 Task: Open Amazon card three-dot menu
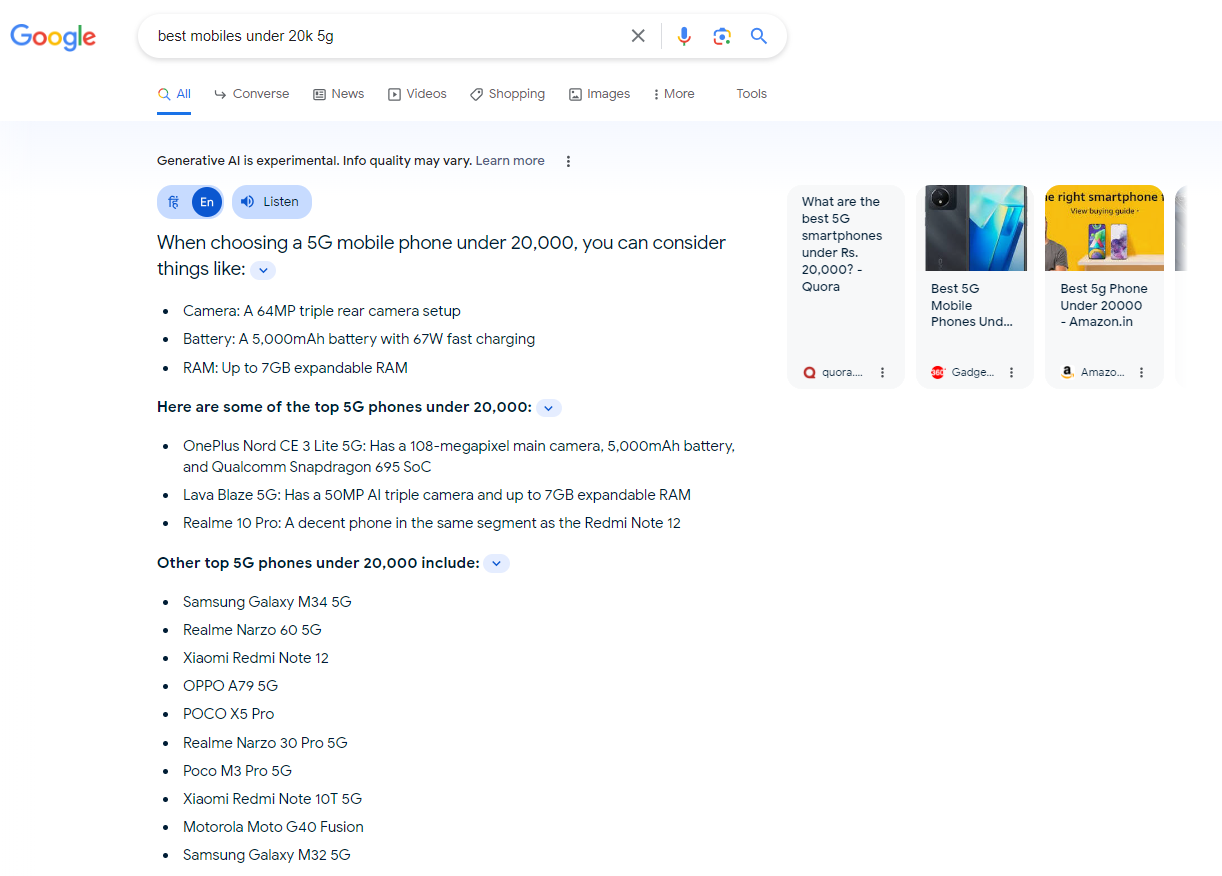click(1141, 372)
